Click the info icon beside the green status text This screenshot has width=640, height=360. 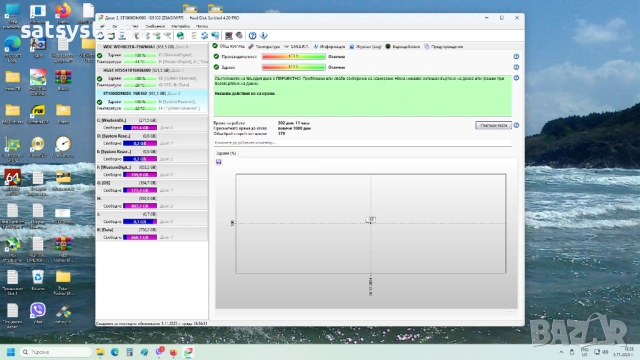pyautogui.click(x=516, y=78)
